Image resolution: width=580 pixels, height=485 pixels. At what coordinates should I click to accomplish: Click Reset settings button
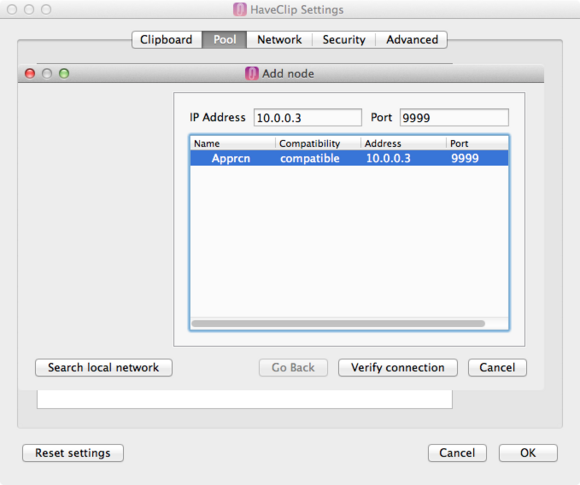pyautogui.click(x=73, y=453)
